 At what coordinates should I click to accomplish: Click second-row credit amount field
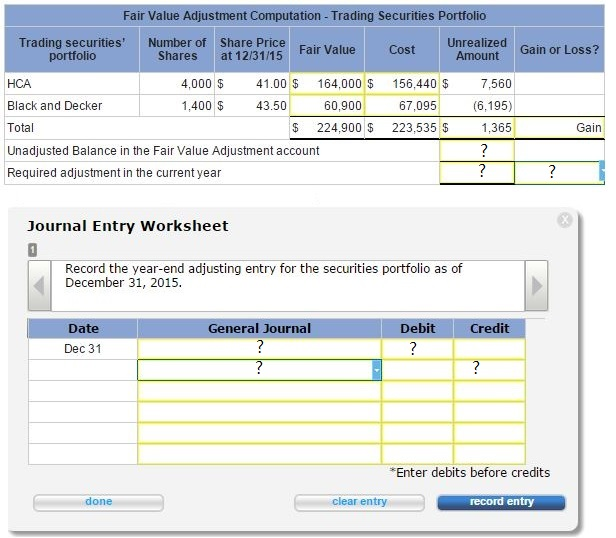tap(489, 370)
